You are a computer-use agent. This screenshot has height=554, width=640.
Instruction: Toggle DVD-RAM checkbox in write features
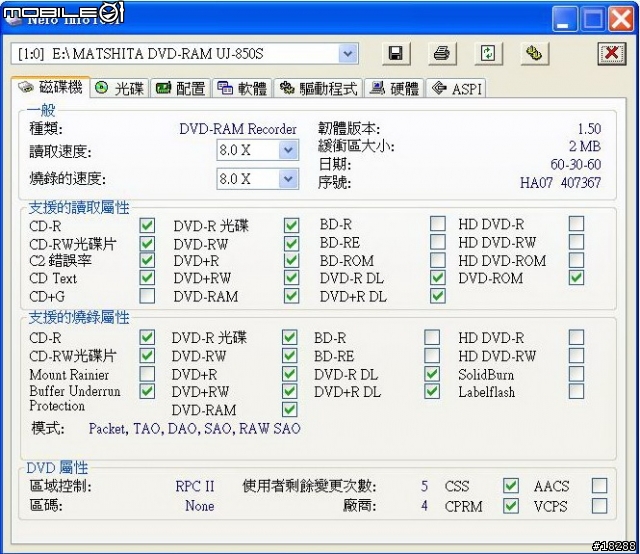[x=289, y=409]
